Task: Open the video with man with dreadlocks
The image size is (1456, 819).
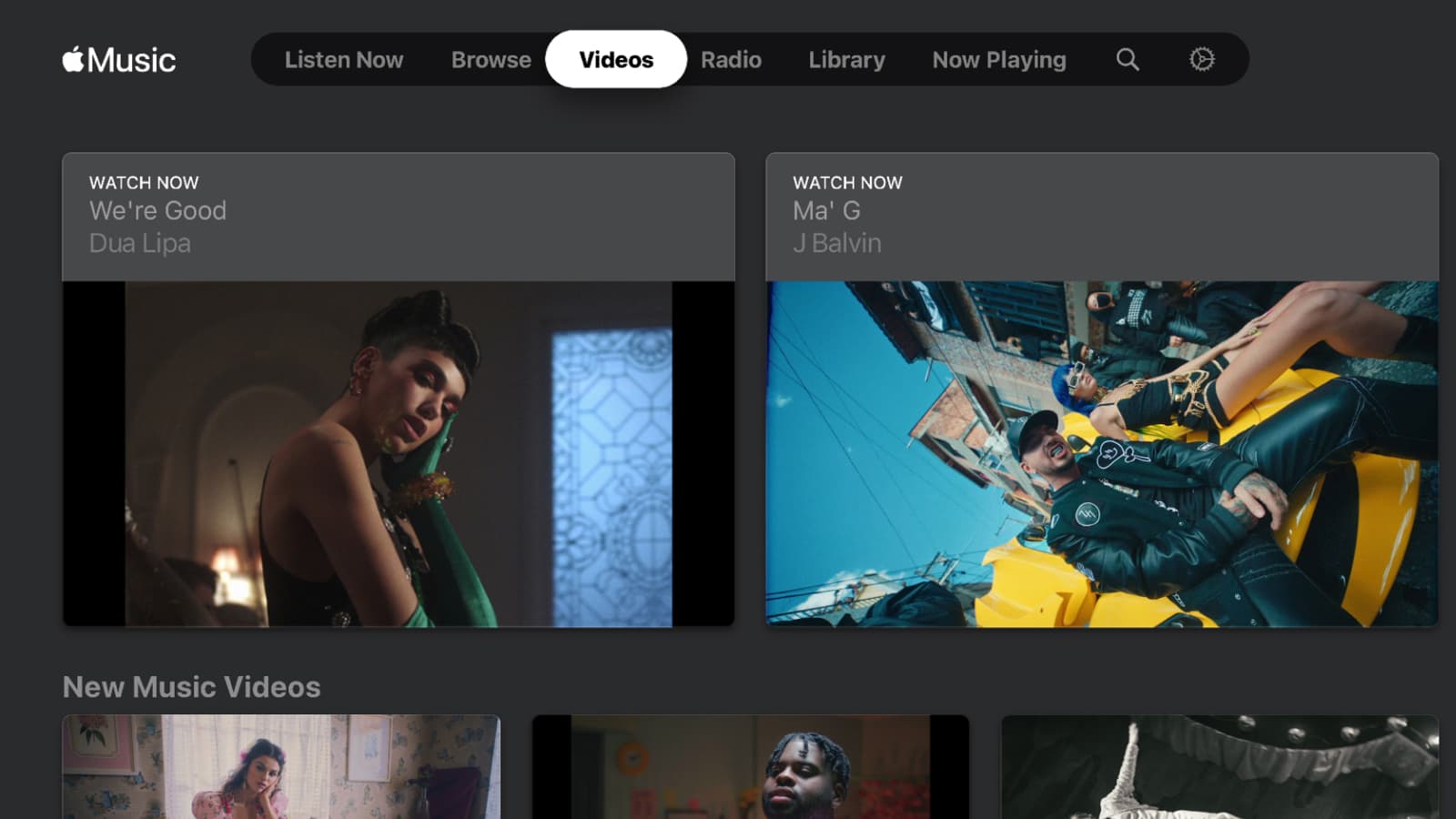Action: pyautogui.click(x=750, y=766)
